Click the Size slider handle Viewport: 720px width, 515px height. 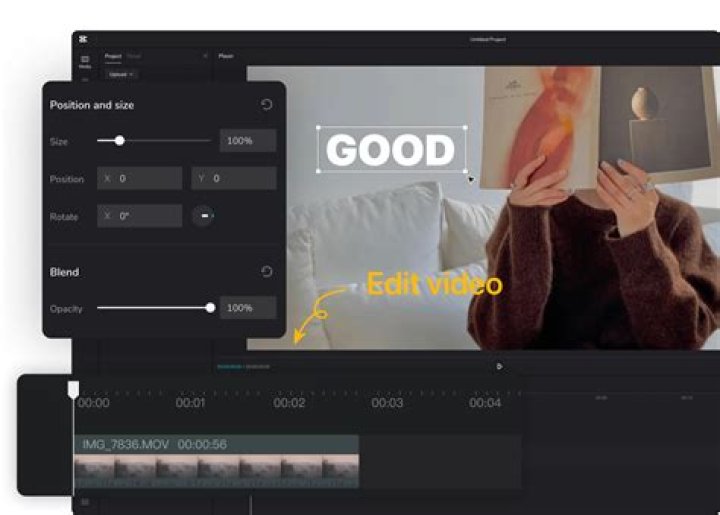pos(120,141)
